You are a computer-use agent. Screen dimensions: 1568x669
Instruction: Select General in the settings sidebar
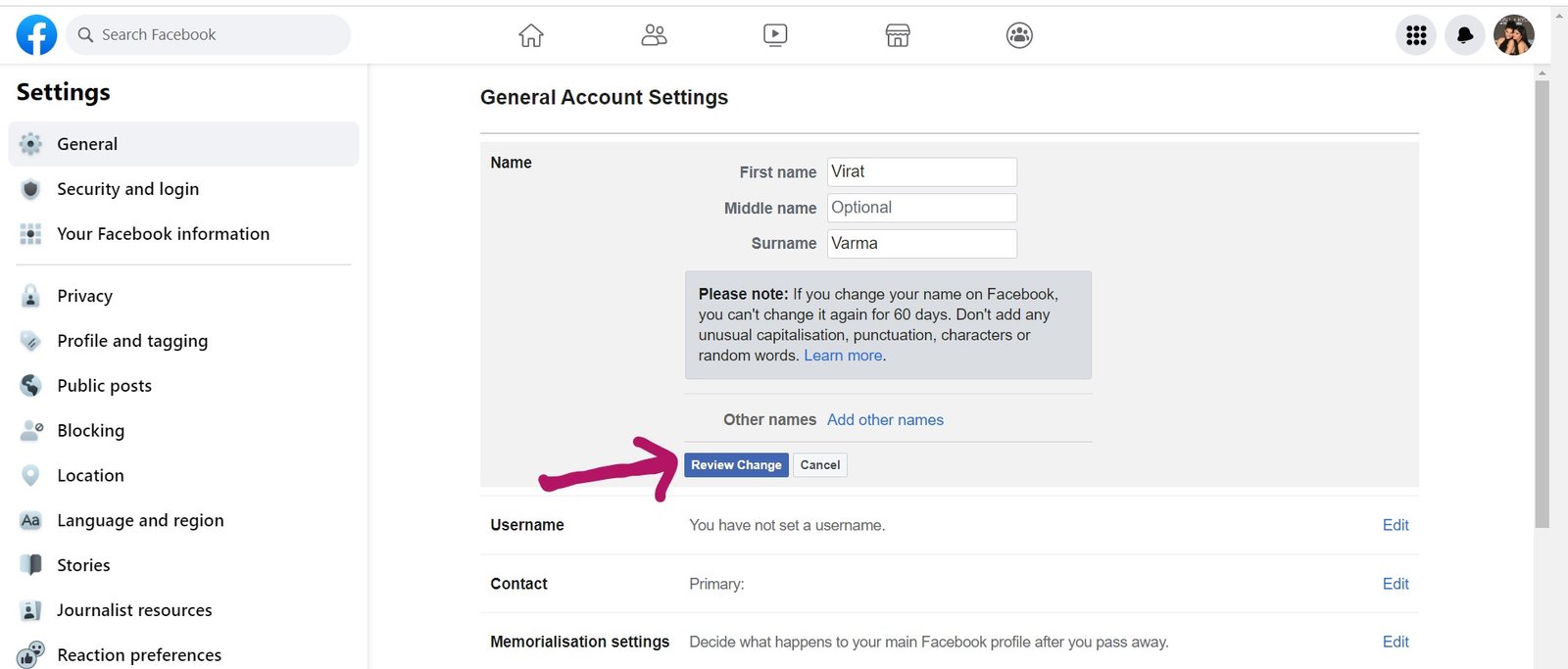pyautogui.click(x=183, y=144)
